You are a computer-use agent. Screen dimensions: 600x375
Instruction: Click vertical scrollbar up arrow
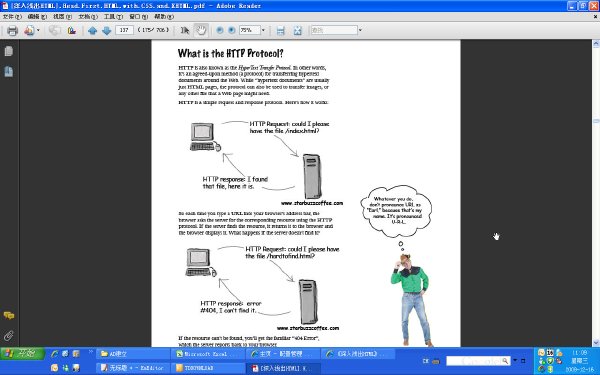(x=596, y=43)
